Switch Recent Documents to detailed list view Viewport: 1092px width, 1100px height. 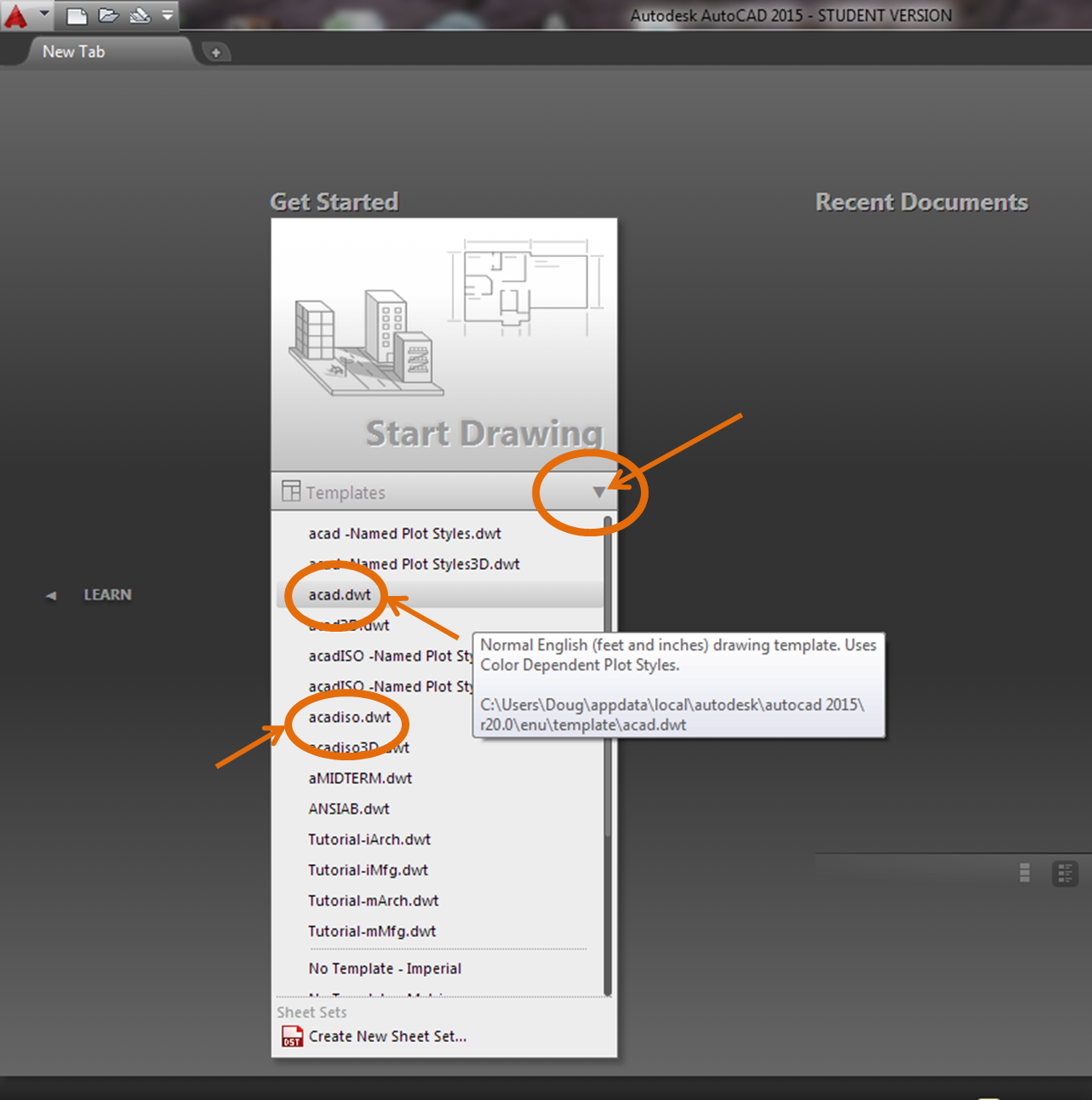1065,874
